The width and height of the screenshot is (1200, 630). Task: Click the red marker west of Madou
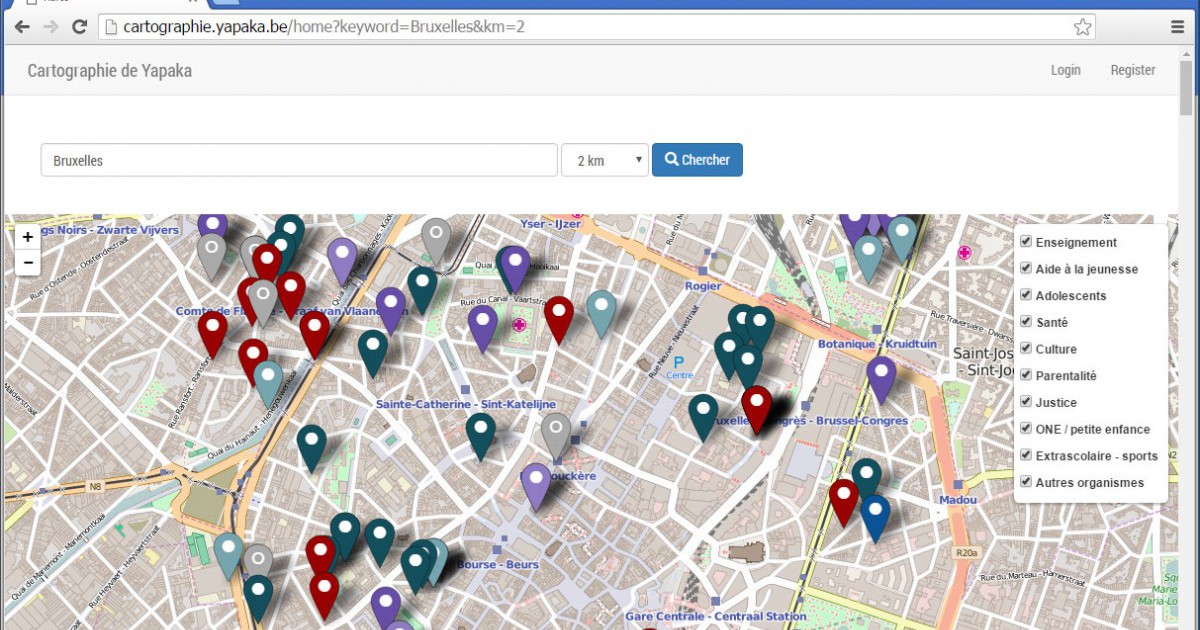click(x=844, y=502)
